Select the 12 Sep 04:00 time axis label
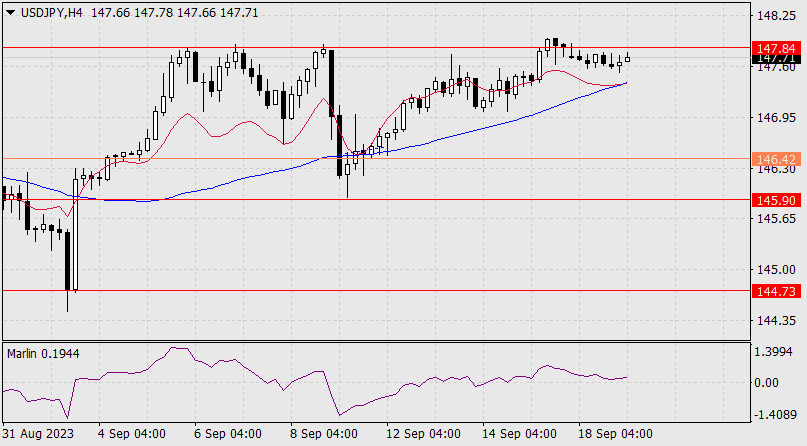807x446 pixels. tap(424, 434)
